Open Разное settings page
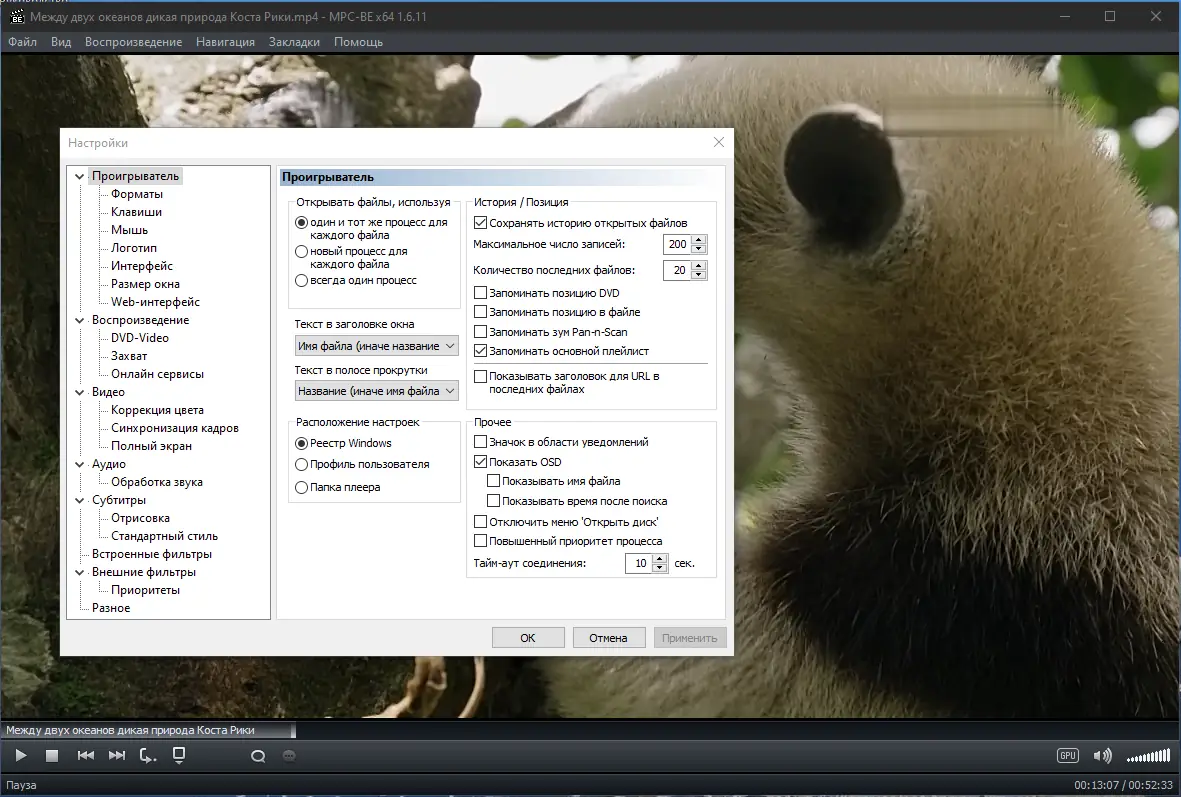1181x797 pixels. coord(111,608)
